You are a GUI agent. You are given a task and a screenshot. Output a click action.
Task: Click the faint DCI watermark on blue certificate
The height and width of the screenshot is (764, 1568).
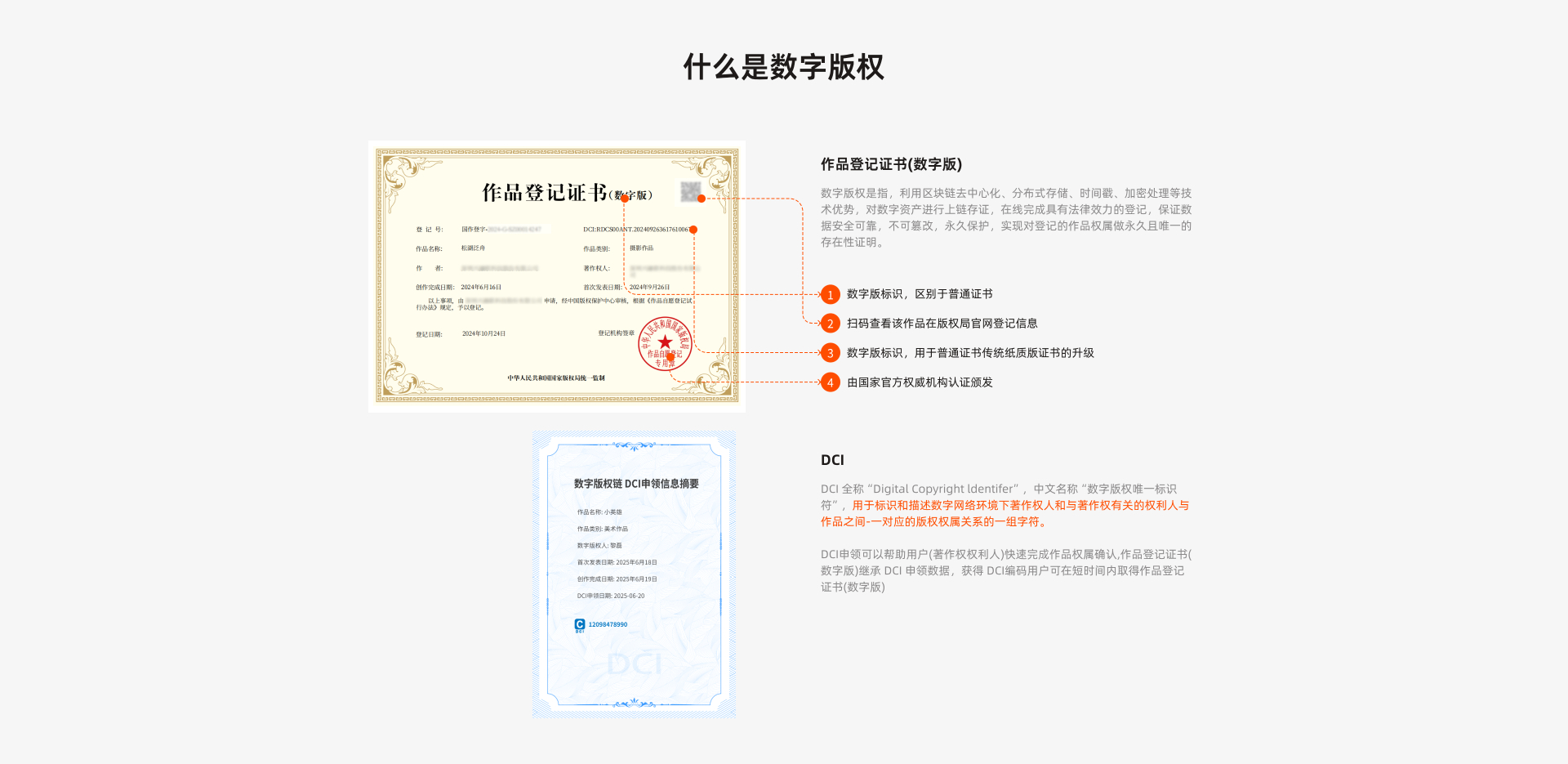634,664
